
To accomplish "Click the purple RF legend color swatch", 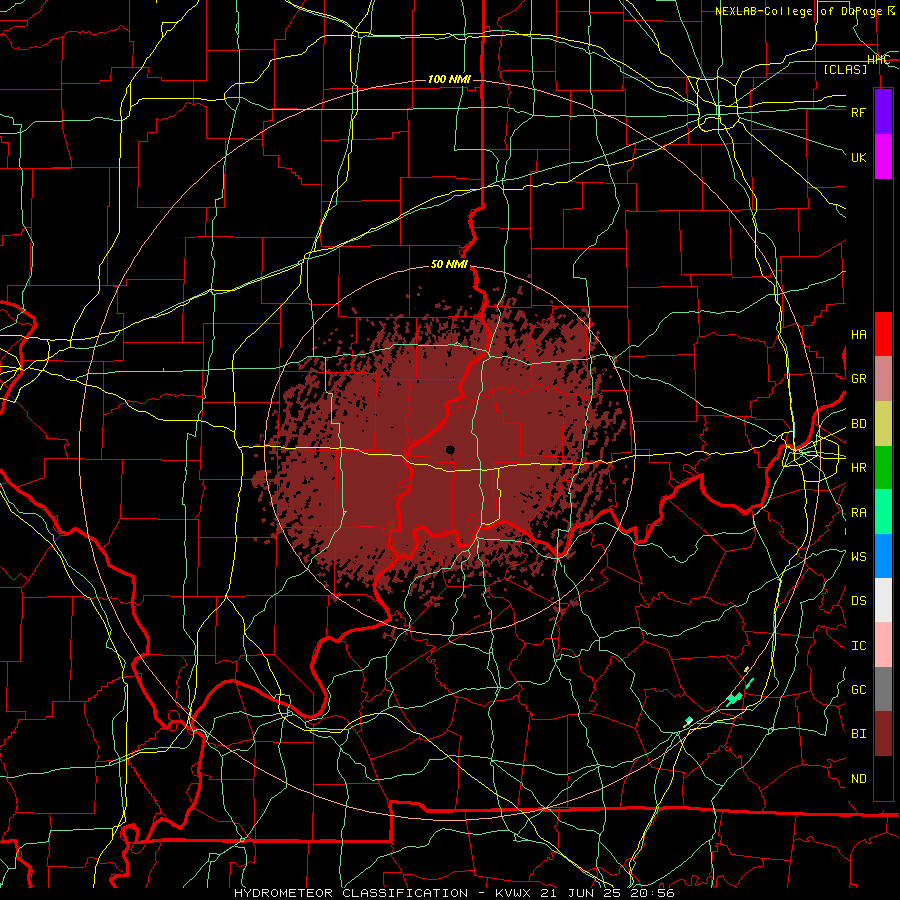I will click(x=883, y=112).
